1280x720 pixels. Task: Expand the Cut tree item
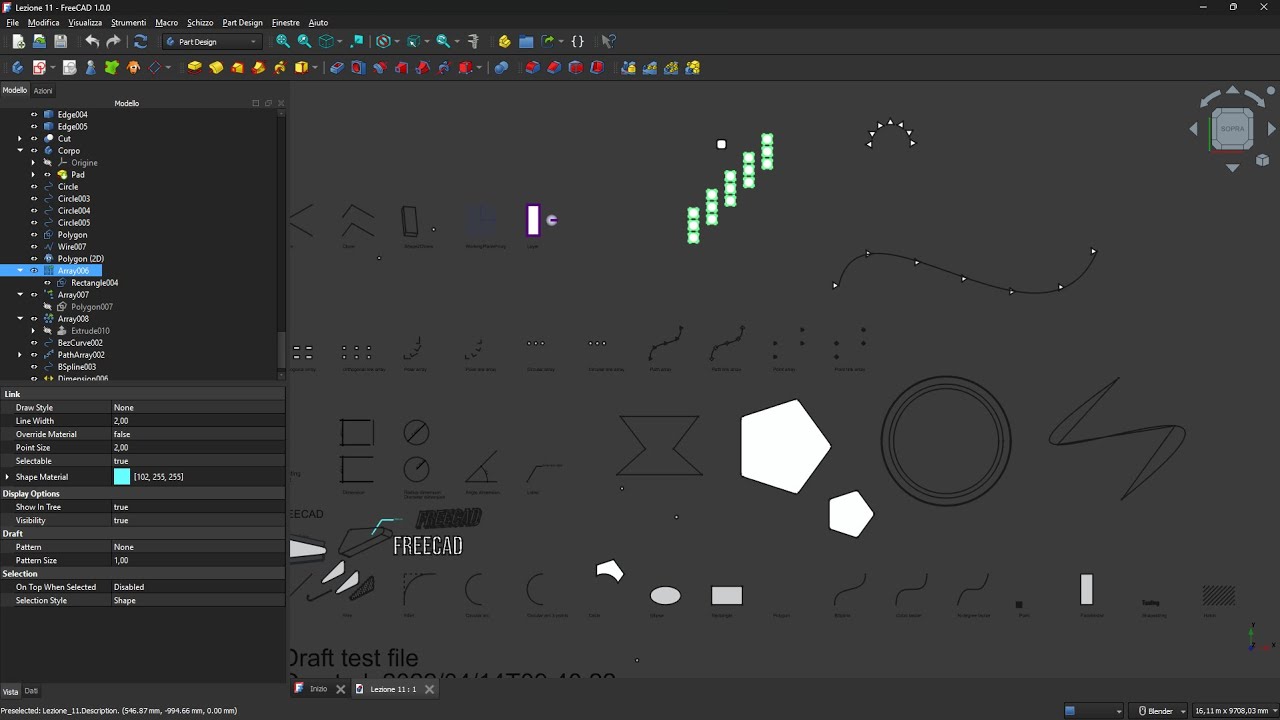[20, 139]
